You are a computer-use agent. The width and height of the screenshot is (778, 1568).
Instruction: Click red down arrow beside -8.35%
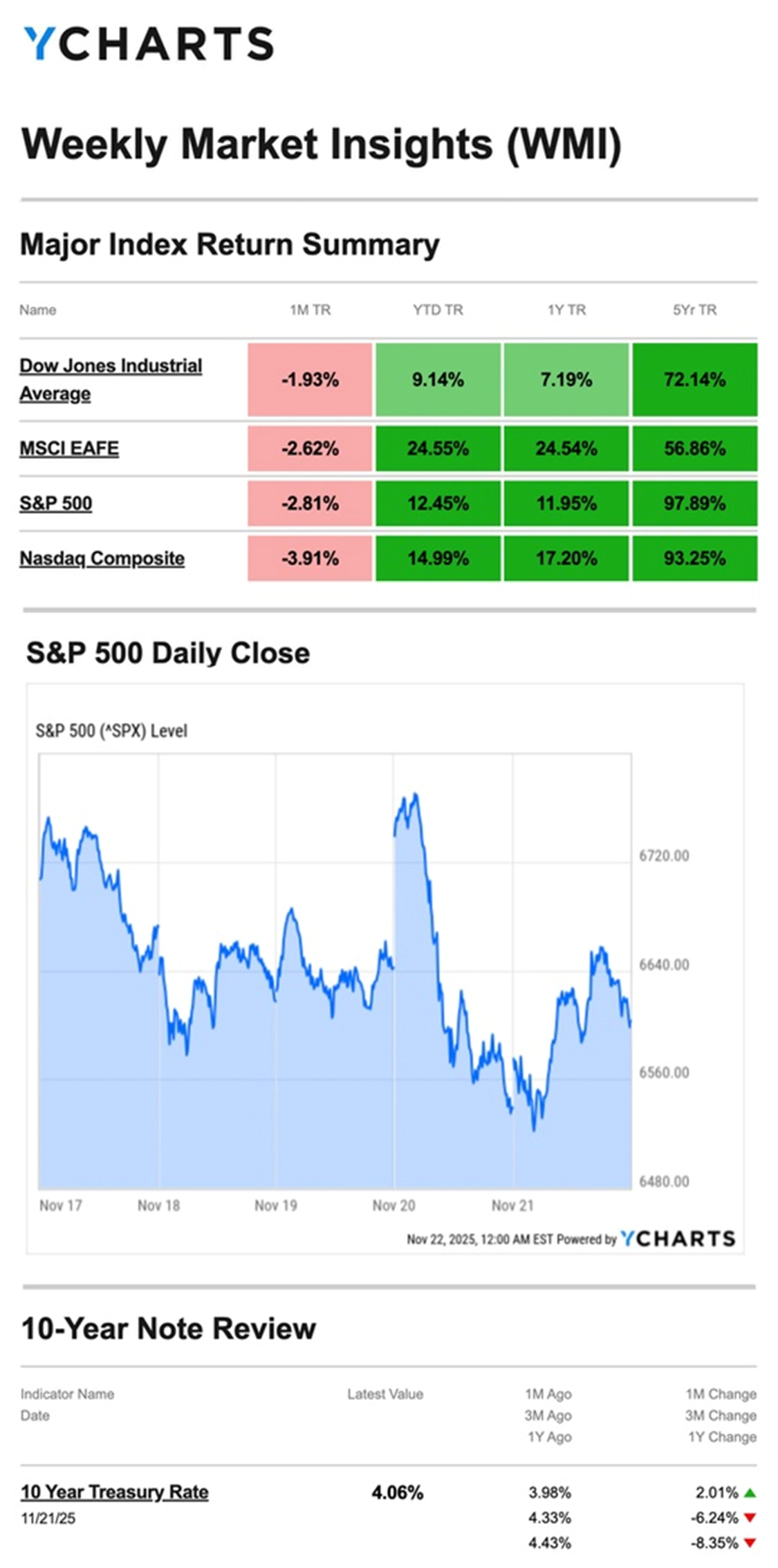coord(750,1543)
